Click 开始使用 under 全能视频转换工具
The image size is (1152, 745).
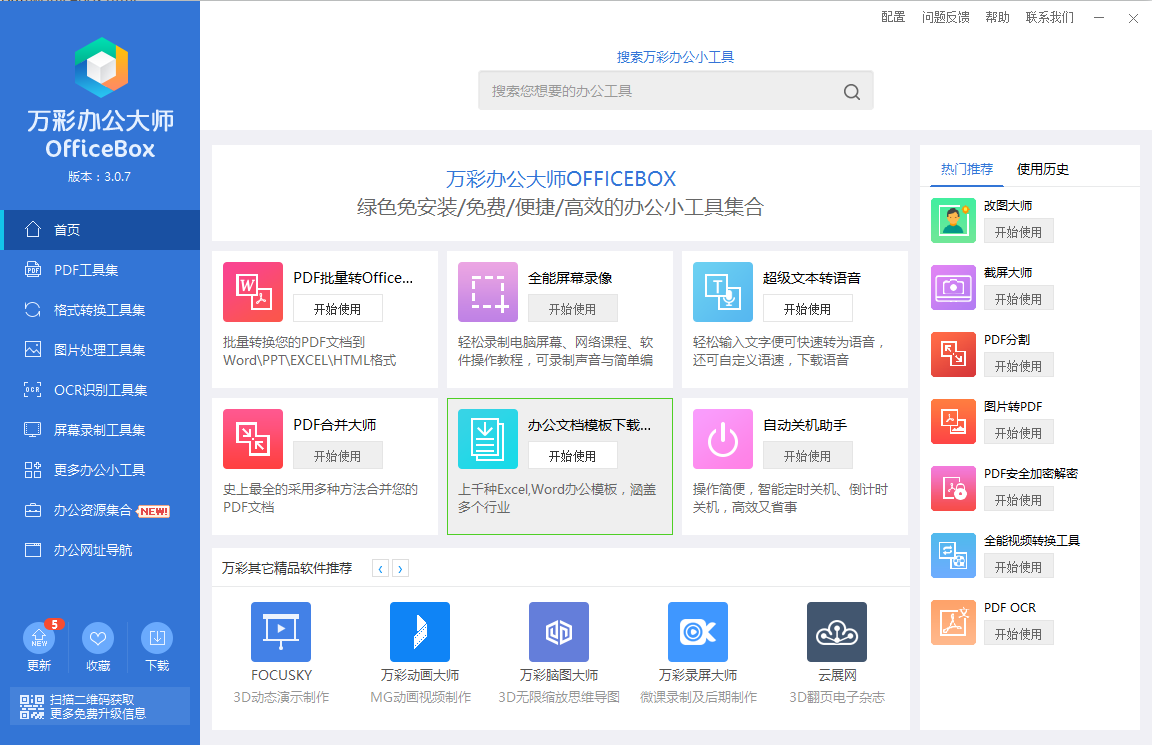(x=1018, y=566)
